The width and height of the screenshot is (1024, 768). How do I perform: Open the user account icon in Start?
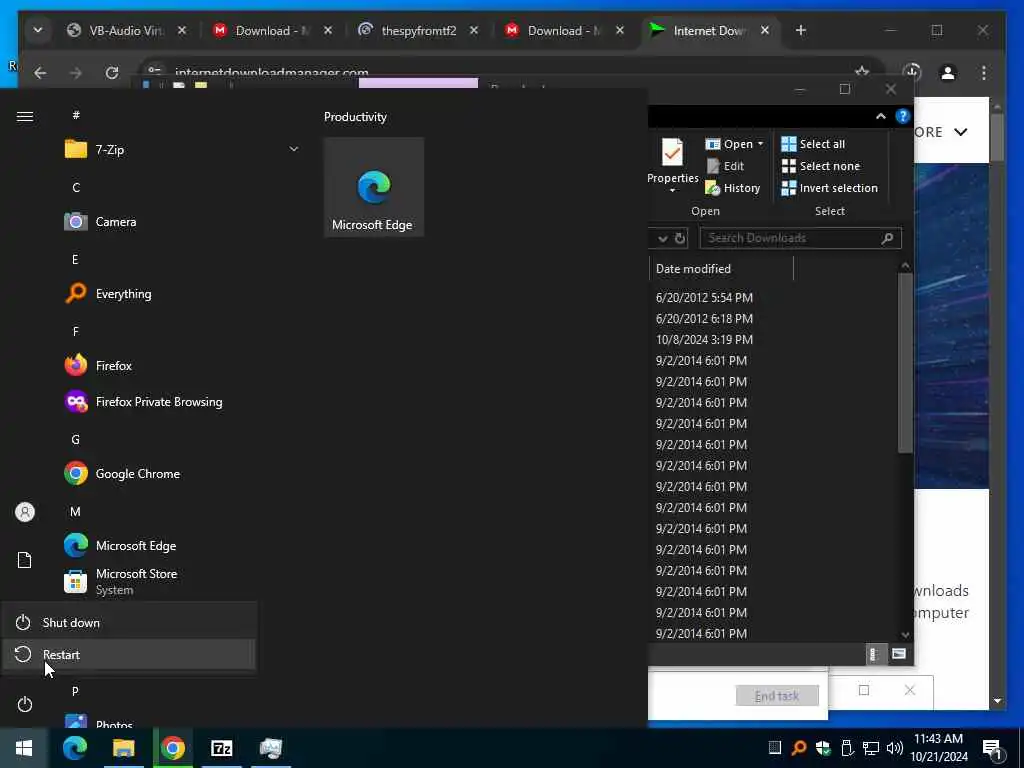click(25, 512)
